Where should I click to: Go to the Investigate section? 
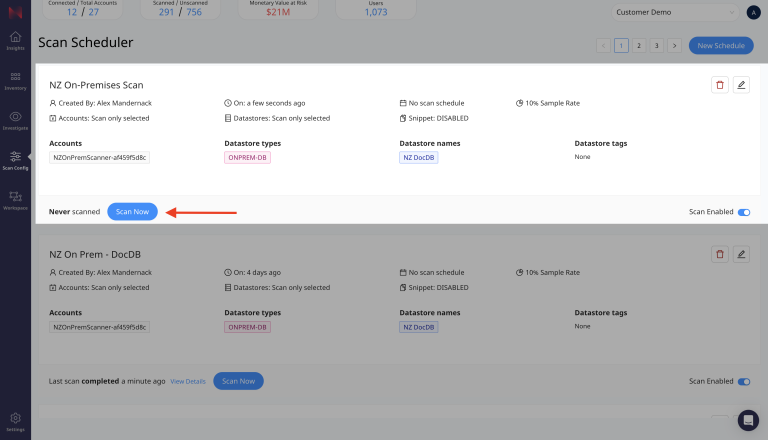(x=15, y=120)
